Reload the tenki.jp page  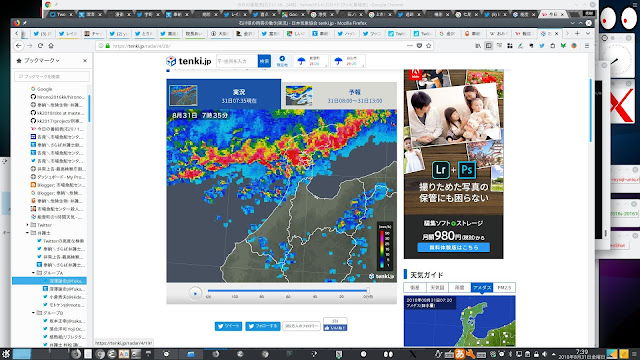40,46
